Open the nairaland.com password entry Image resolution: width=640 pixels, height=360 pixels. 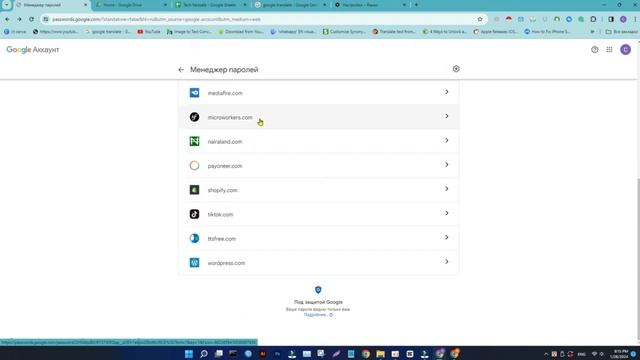(x=318, y=141)
